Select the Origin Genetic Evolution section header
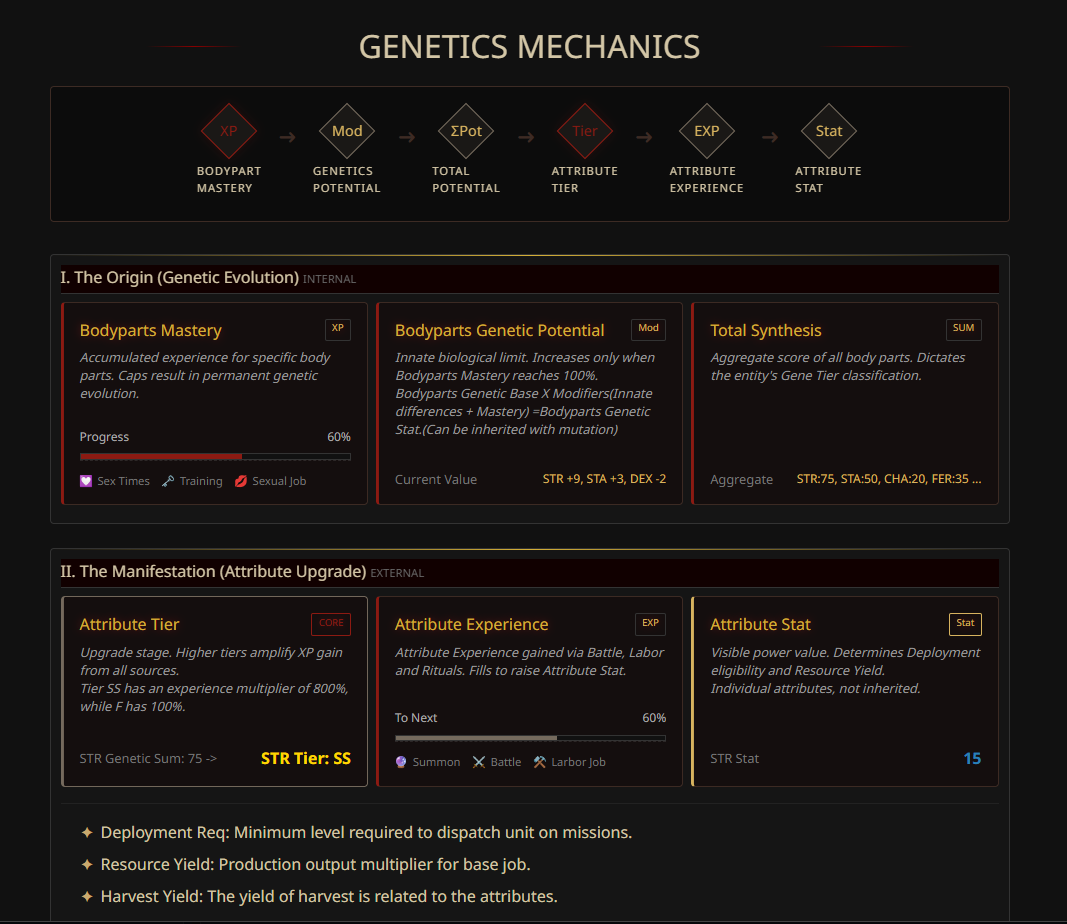The height and width of the screenshot is (924, 1067). 179,278
